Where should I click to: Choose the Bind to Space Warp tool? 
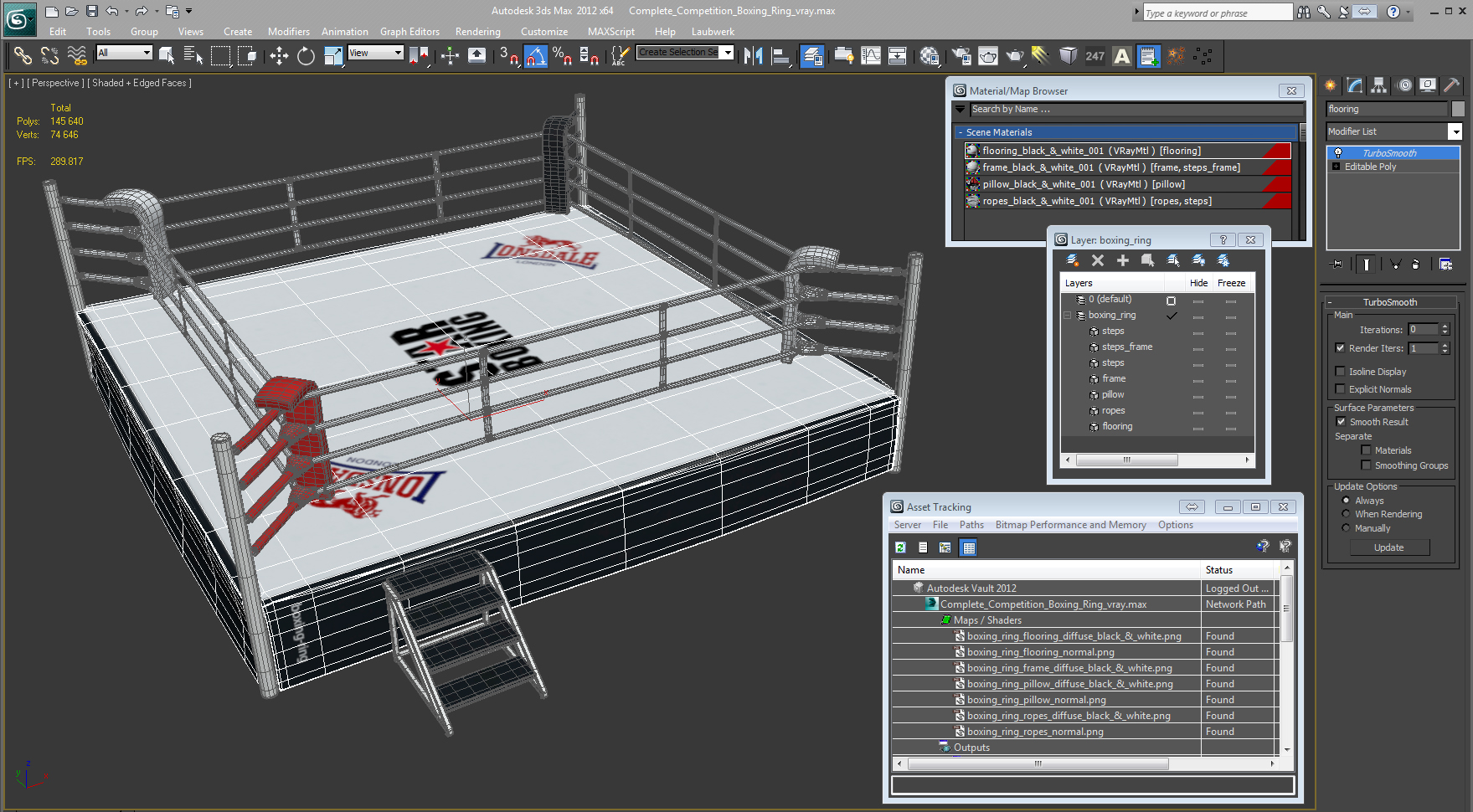coord(77,56)
